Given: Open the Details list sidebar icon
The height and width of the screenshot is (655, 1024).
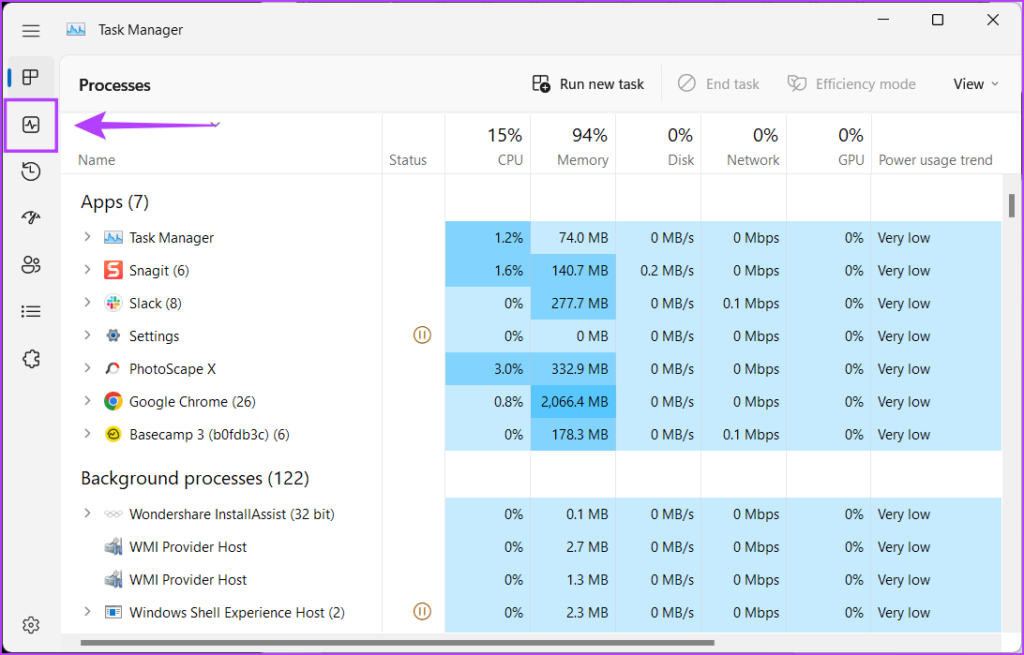Looking at the screenshot, I should tap(31, 312).
